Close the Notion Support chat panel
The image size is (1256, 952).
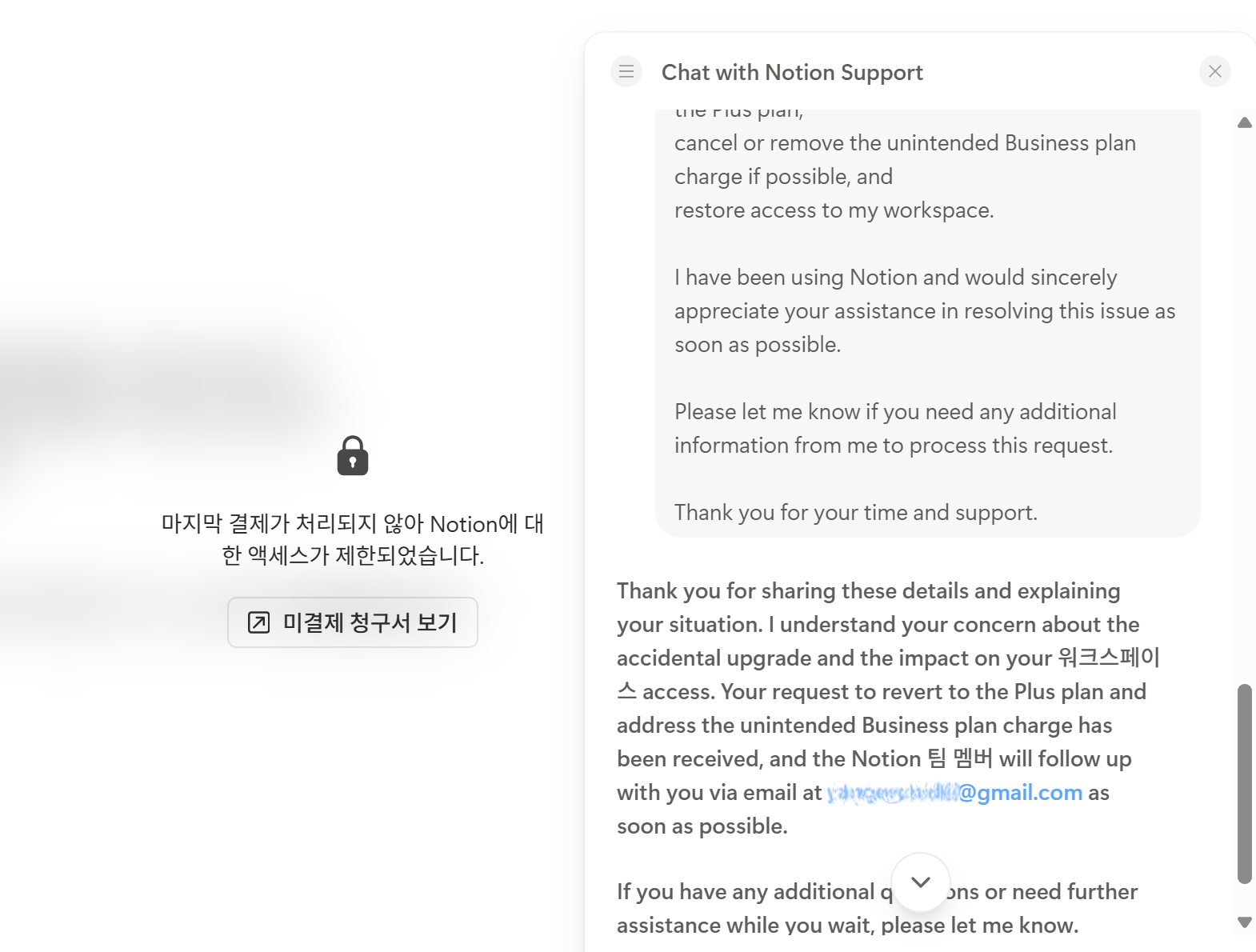(x=1214, y=72)
